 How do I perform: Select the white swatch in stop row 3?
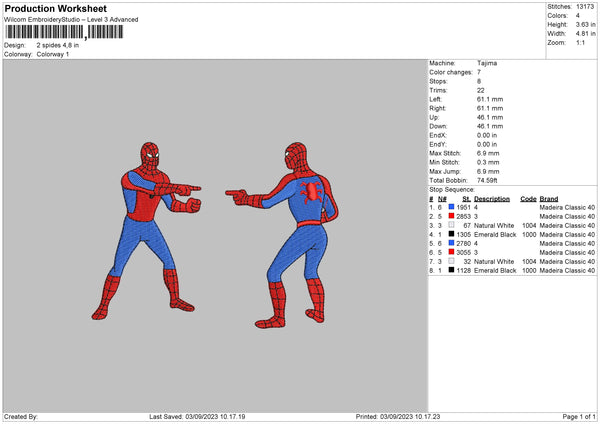(x=452, y=225)
